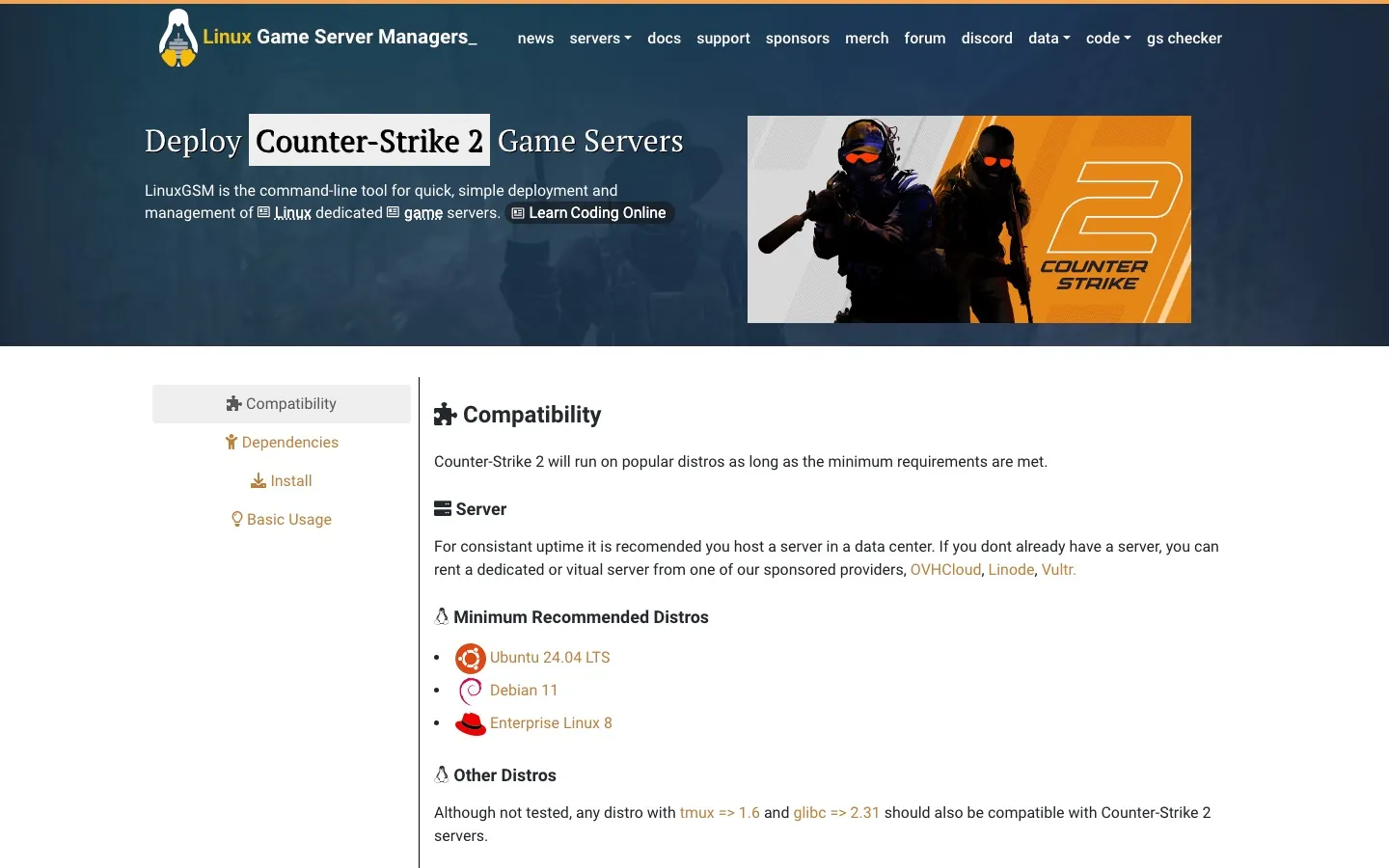Click the LinuxGSM penguin logo
Image resolution: width=1389 pixels, height=868 pixels.
tap(177, 39)
